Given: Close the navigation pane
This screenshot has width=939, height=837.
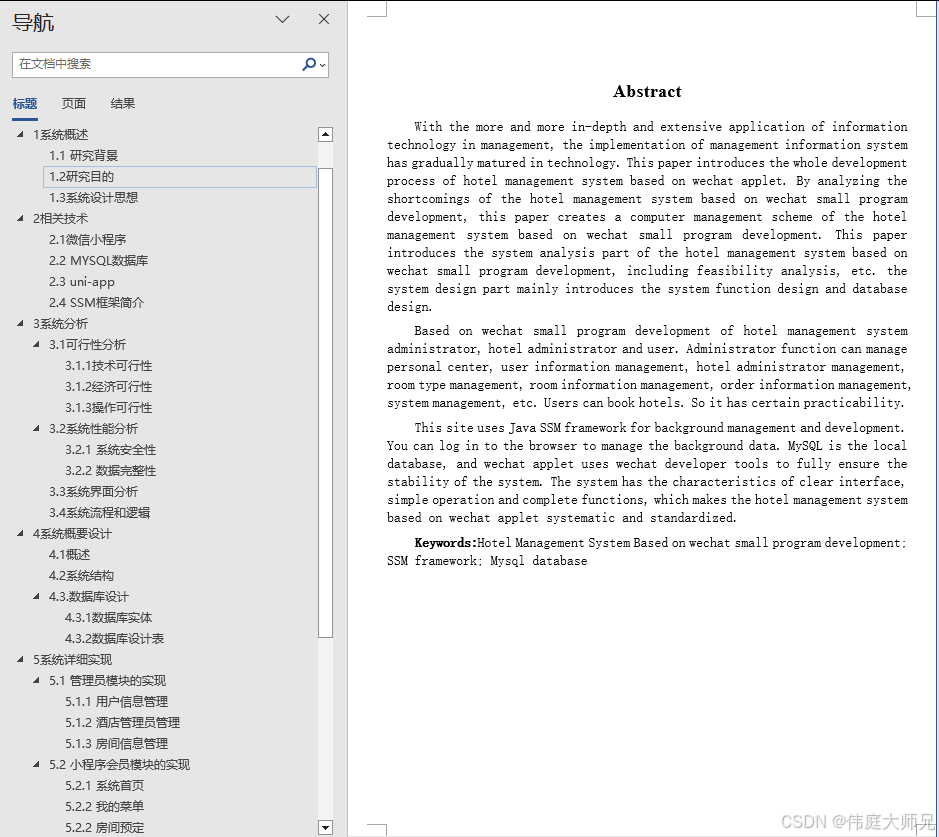Looking at the screenshot, I should [x=324, y=19].
